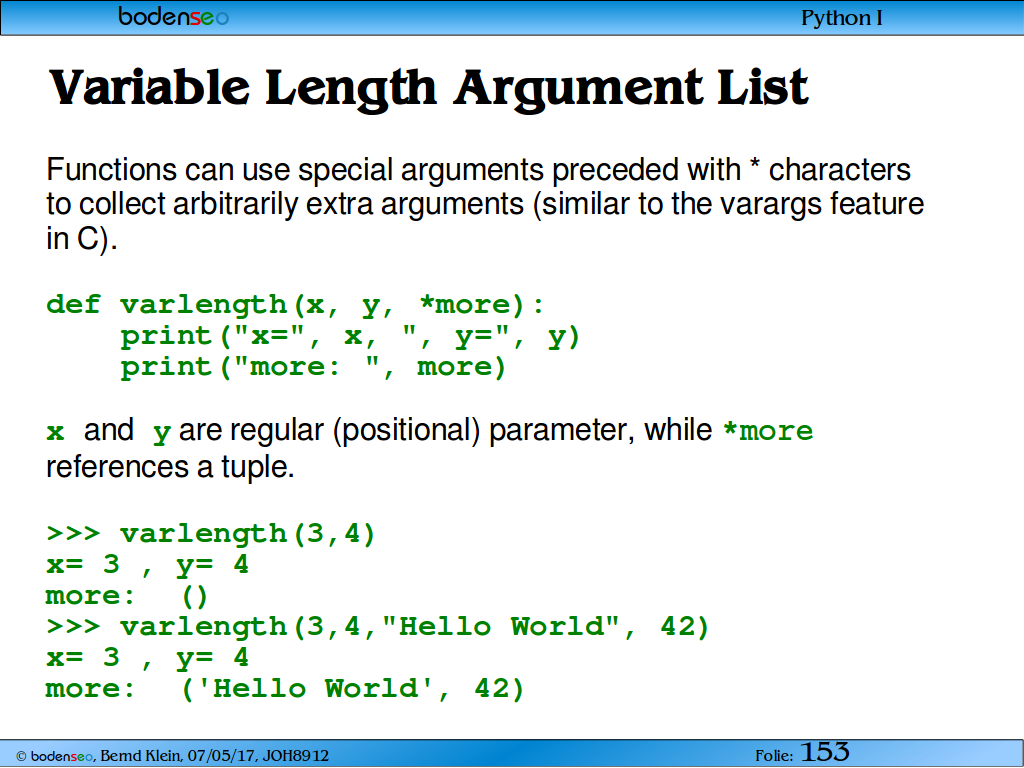Click the slide number '153'

[825, 752]
